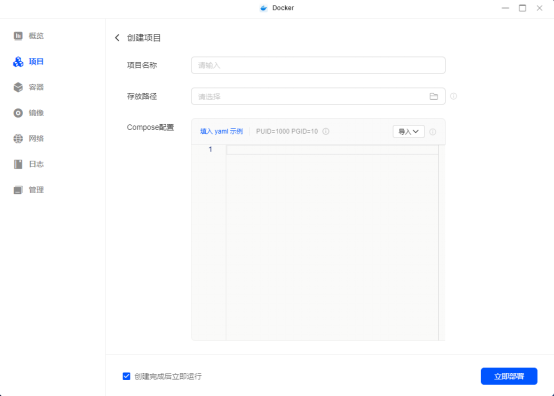Open the 网络 network globe icon
The height and width of the screenshot is (396, 554).
click(18, 138)
